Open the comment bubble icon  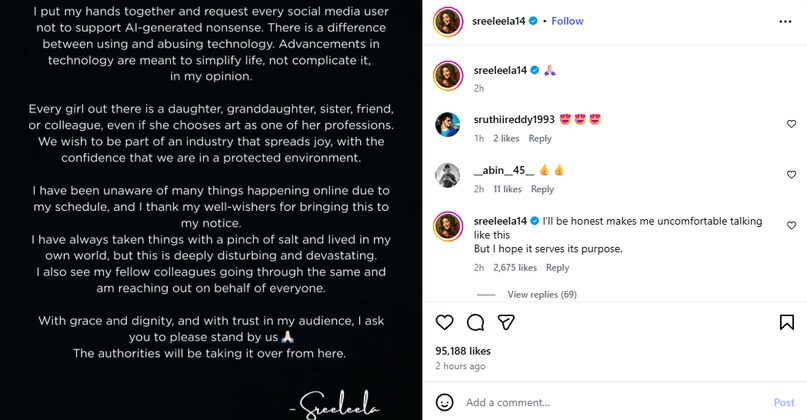(476, 322)
